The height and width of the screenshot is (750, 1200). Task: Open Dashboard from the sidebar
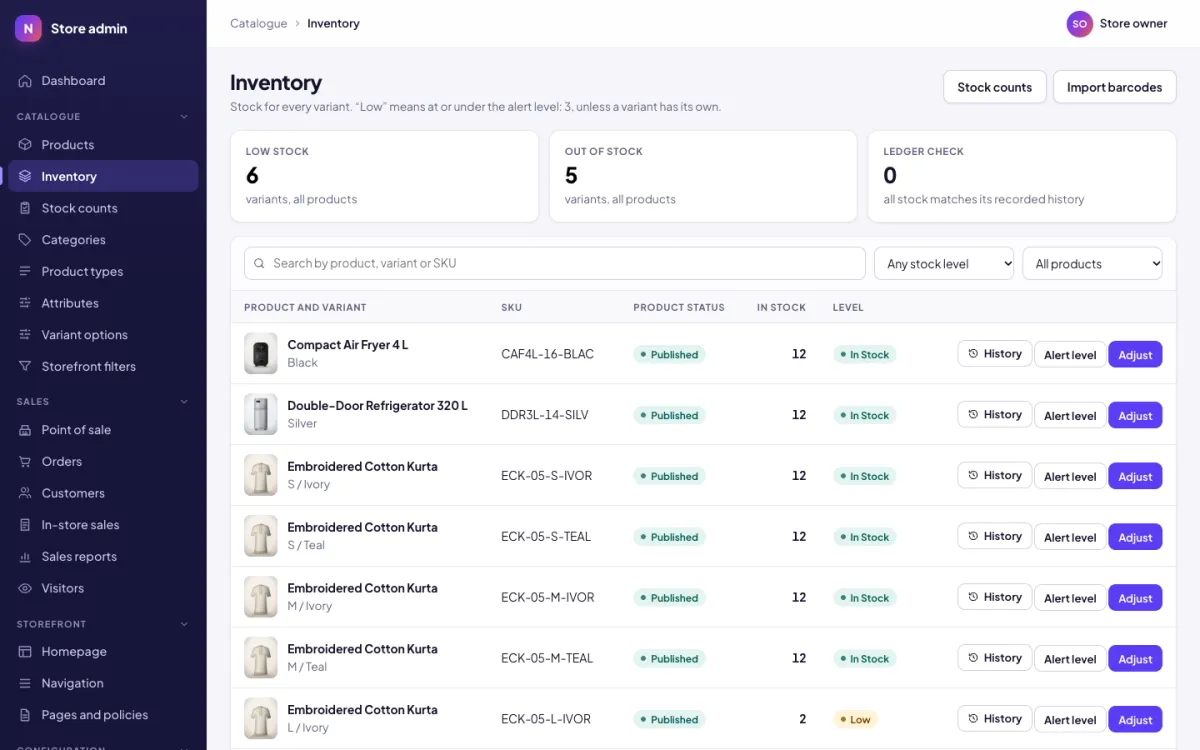coord(103,81)
